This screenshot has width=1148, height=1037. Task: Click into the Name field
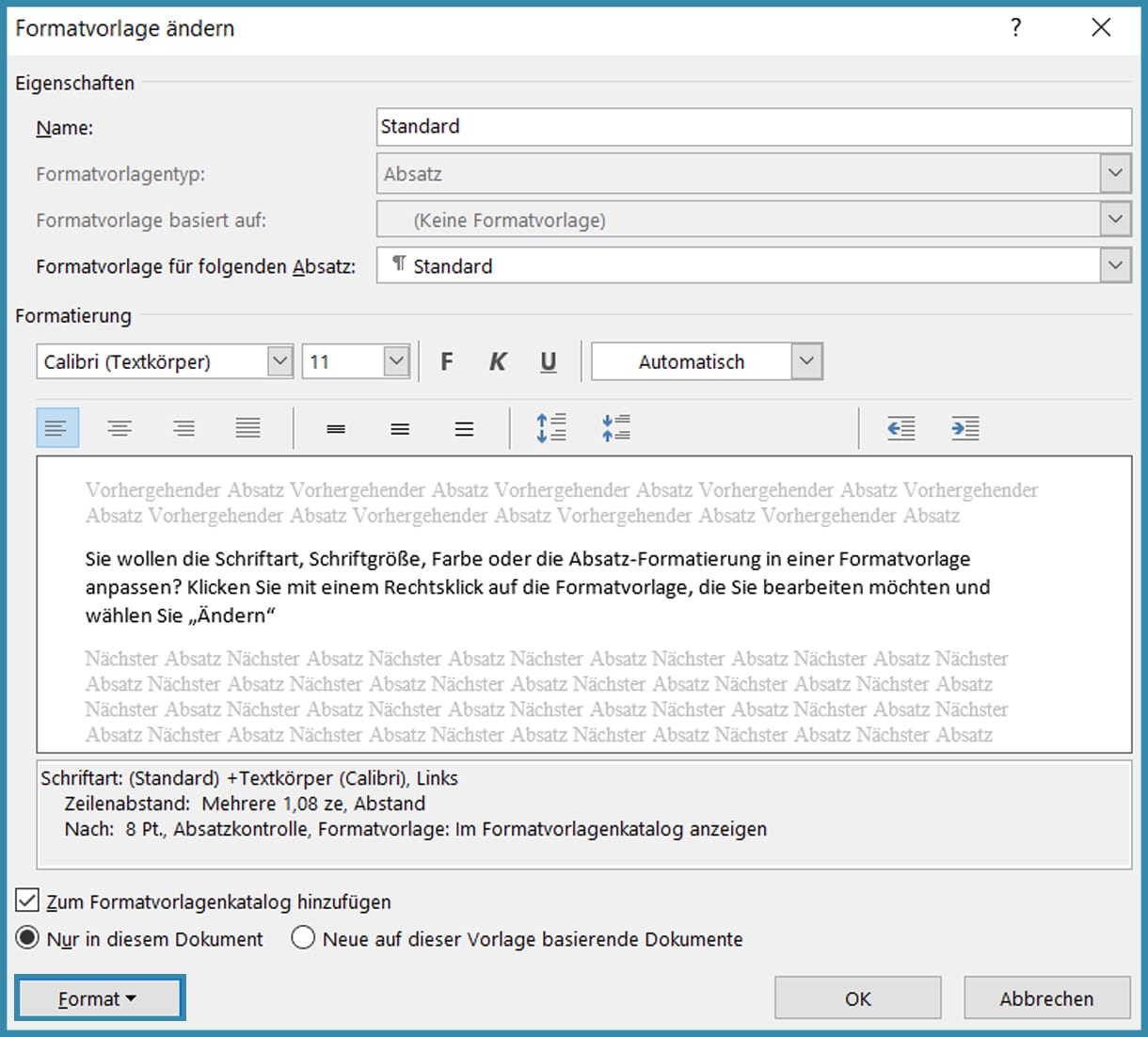pos(659,126)
